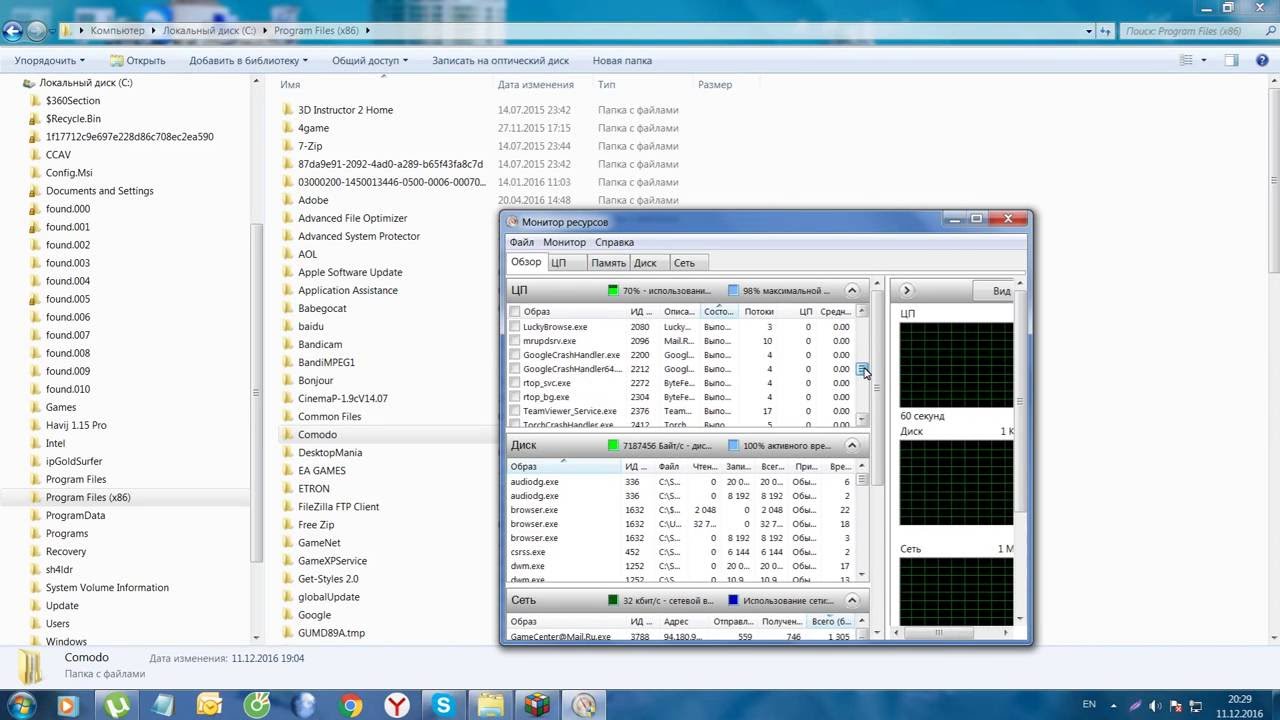Screen dimensions: 1280x720
Task: Open Yandex Browser from the taskbar
Action: click(x=397, y=706)
